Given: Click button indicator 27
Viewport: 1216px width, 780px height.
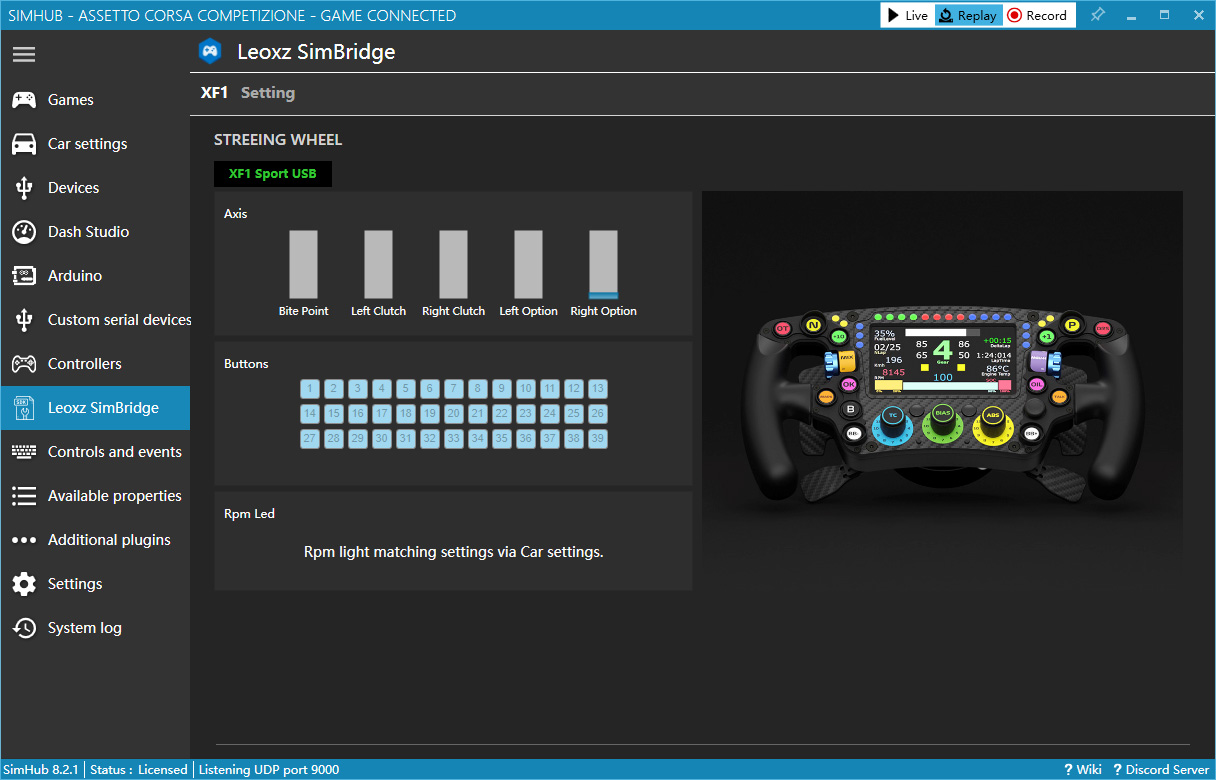Looking at the screenshot, I should click(310, 438).
